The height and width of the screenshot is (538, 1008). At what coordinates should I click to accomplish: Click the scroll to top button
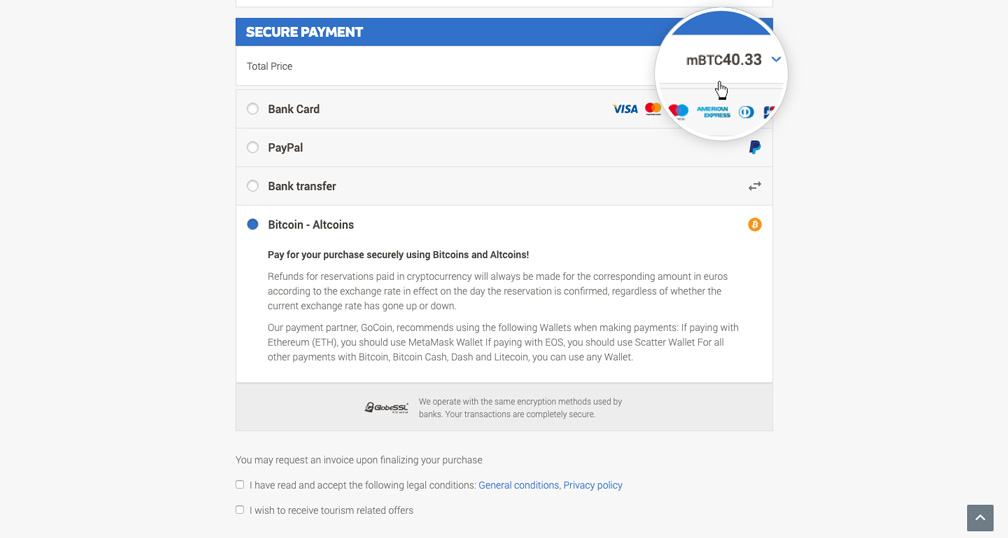[x=980, y=517]
